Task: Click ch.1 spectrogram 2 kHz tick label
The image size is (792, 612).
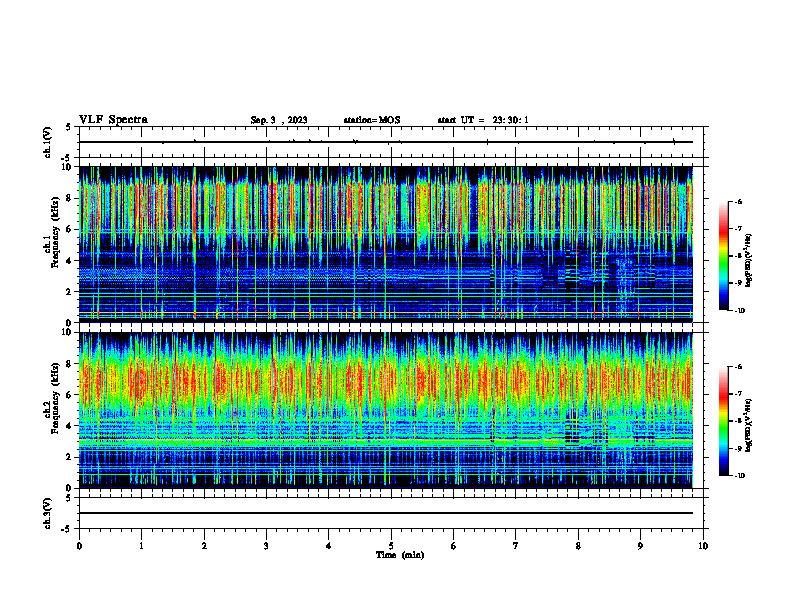Action: [70, 291]
